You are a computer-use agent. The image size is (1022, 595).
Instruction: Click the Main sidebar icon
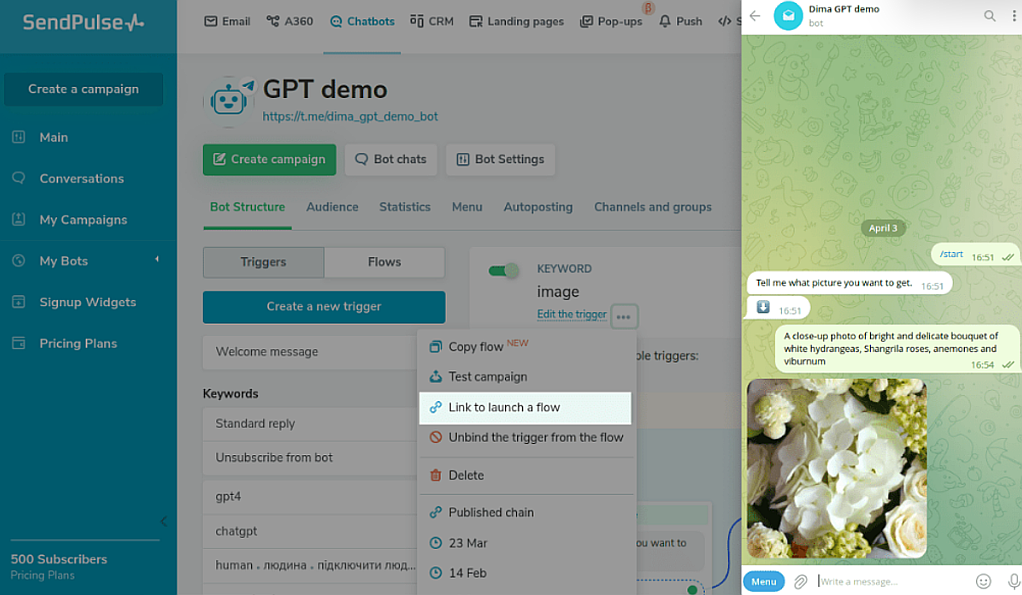tap(18, 137)
